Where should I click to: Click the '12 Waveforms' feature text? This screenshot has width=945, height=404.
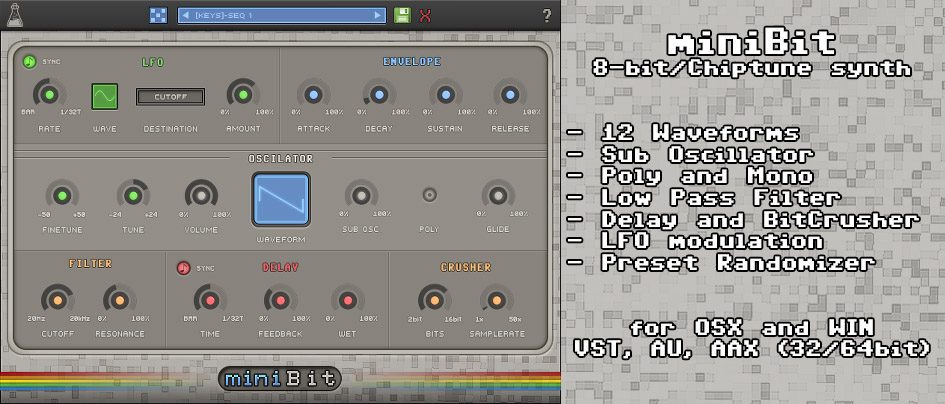700,133
